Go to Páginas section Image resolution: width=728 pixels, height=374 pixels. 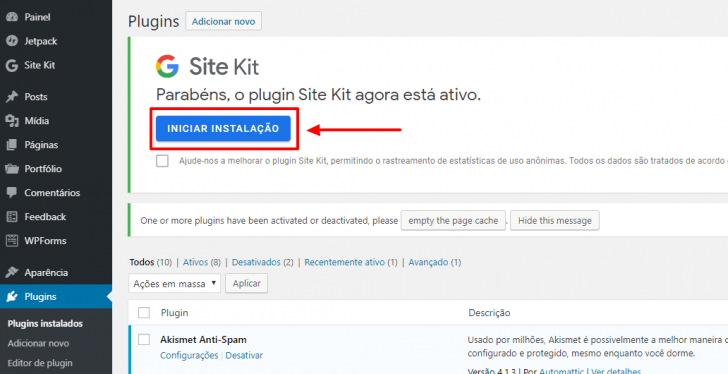click(56, 145)
